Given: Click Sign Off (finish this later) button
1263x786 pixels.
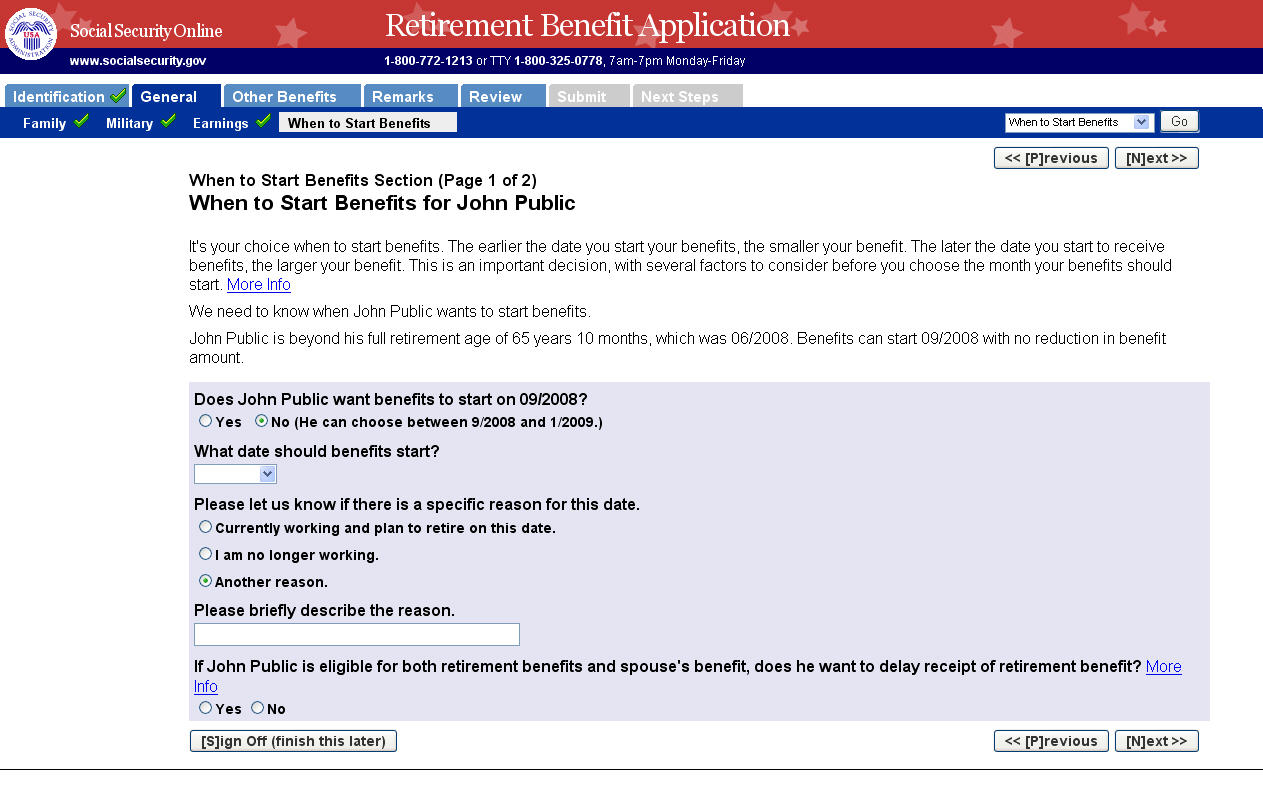Looking at the screenshot, I should 293,741.
